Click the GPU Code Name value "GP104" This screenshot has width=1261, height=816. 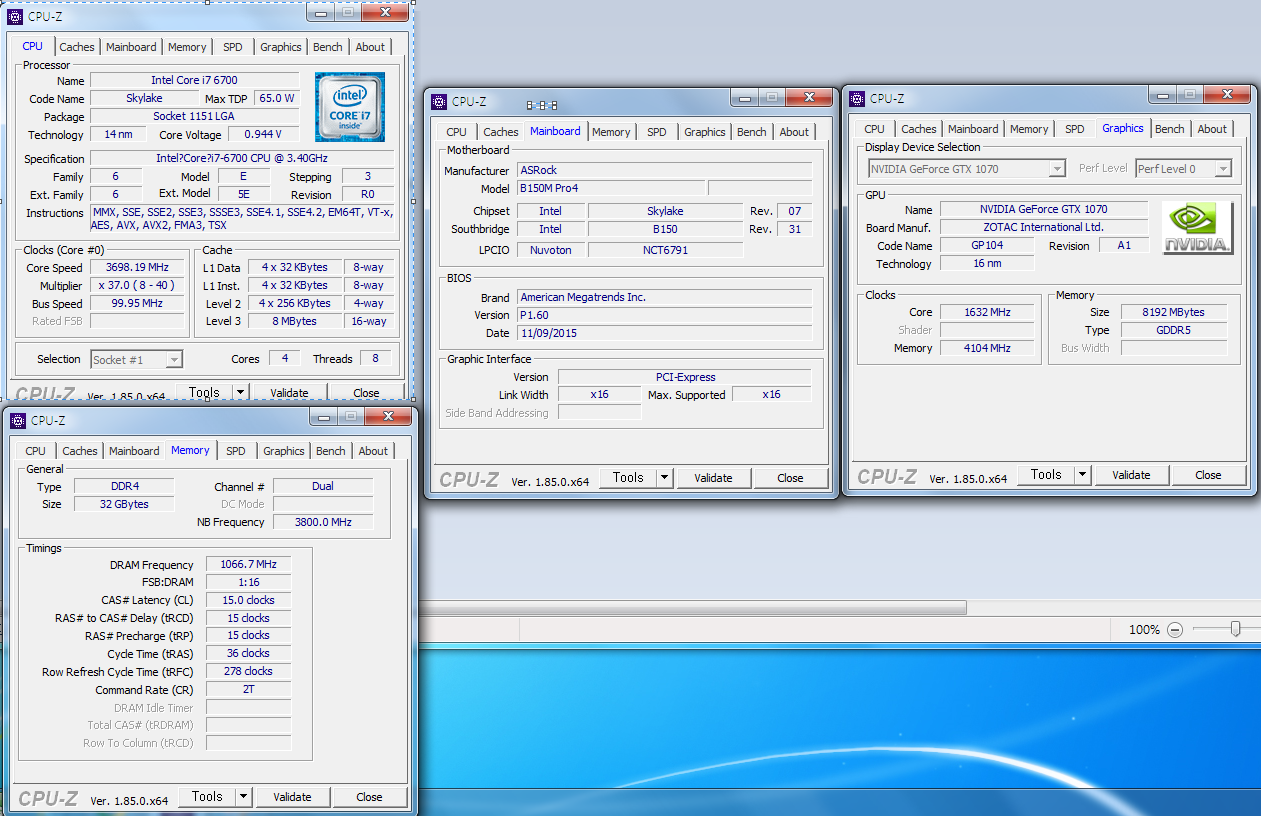coord(987,246)
